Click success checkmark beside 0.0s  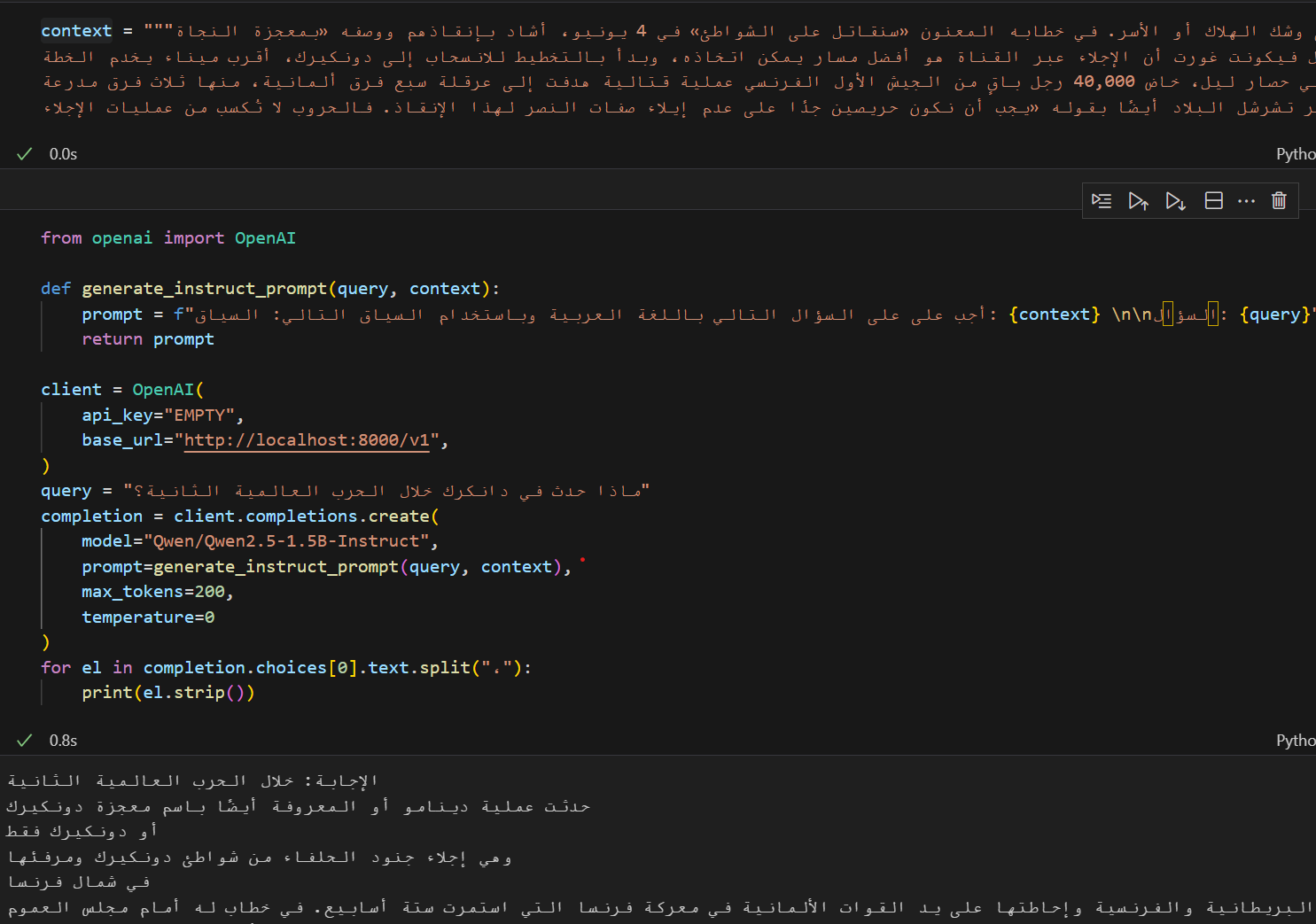tap(25, 154)
